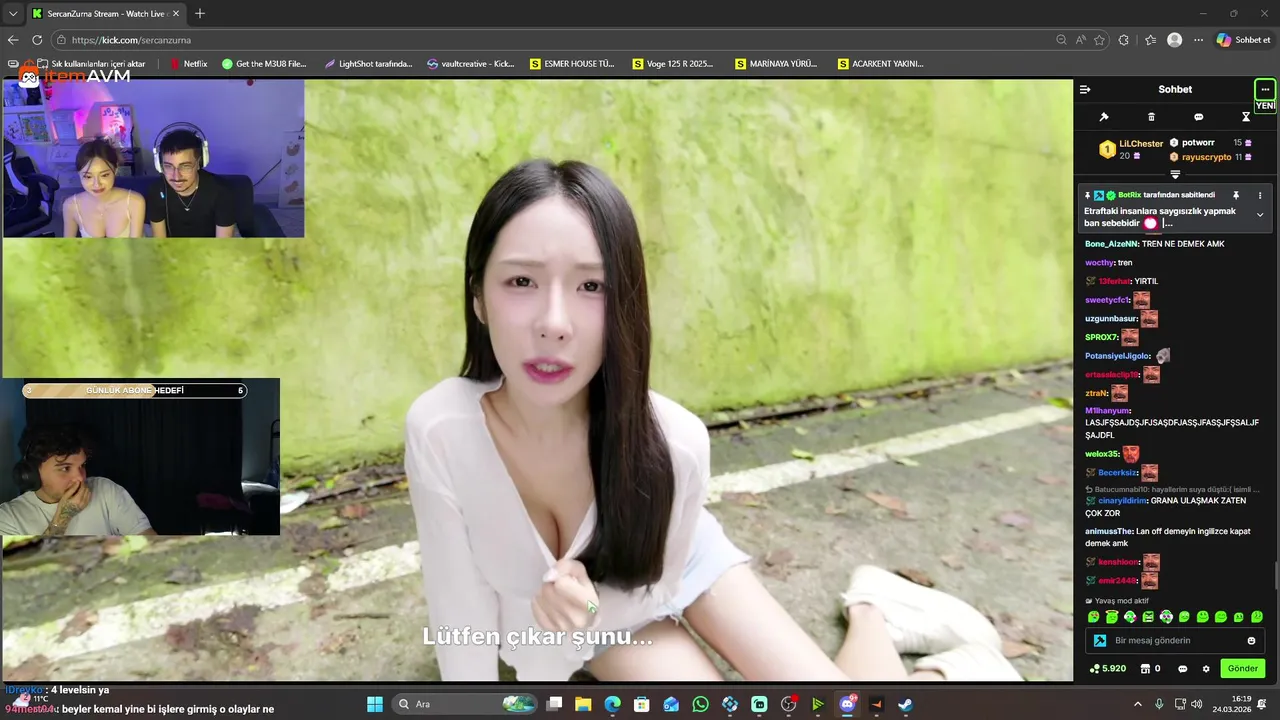Open the chat three-dots options menu
The width and height of the screenshot is (1280, 720).
click(1265, 89)
